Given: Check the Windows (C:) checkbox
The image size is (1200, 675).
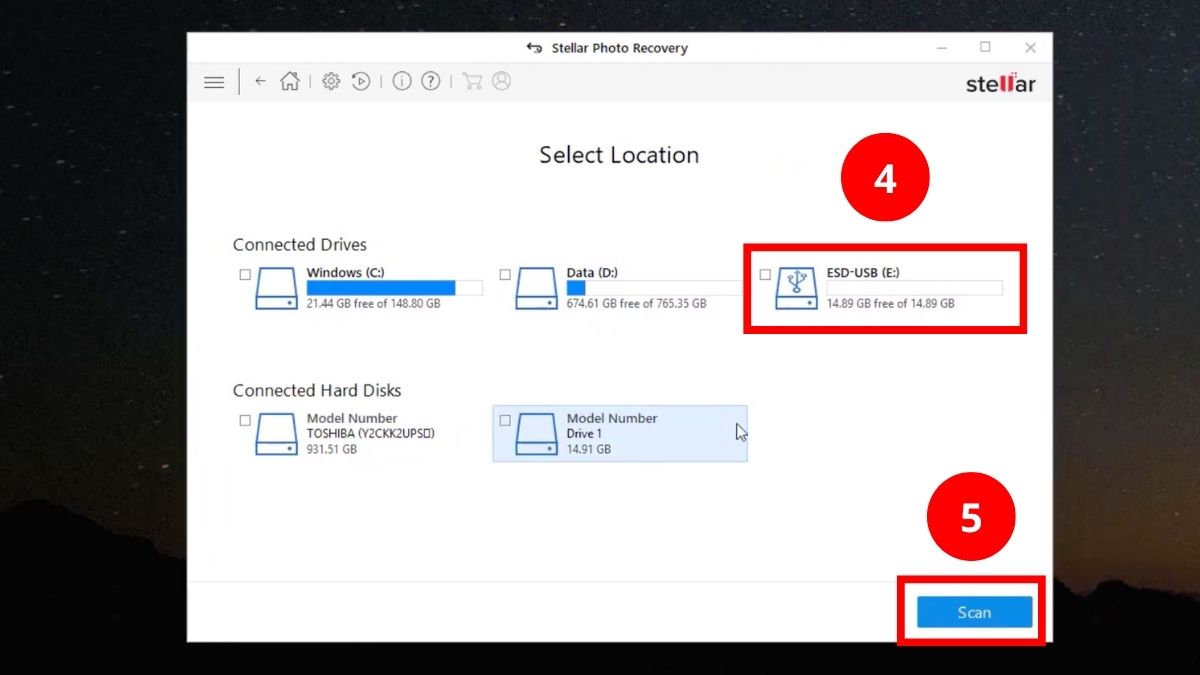Looking at the screenshot, I should tap(245, 274).
